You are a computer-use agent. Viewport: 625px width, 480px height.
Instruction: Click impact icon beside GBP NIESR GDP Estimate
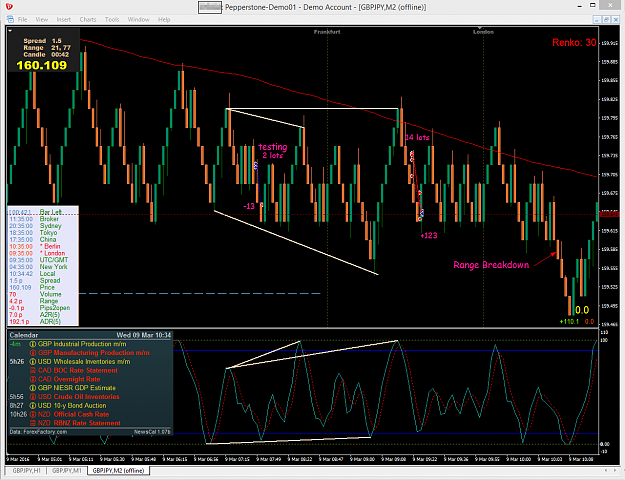33,388
